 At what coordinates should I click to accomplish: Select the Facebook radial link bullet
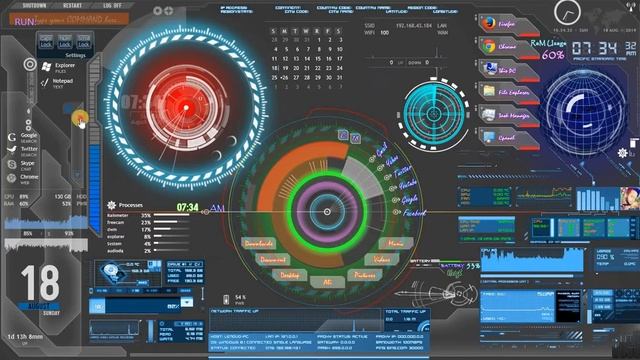click(396, 212)
